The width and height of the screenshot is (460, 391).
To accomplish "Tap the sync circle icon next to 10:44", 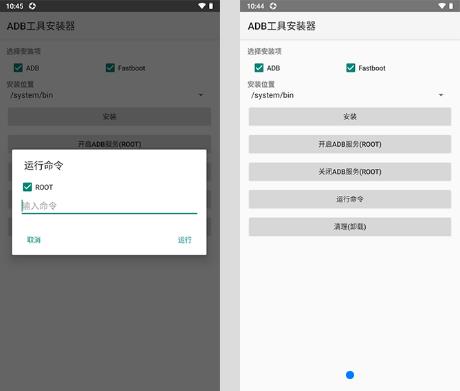I will [x=273, y=6].
